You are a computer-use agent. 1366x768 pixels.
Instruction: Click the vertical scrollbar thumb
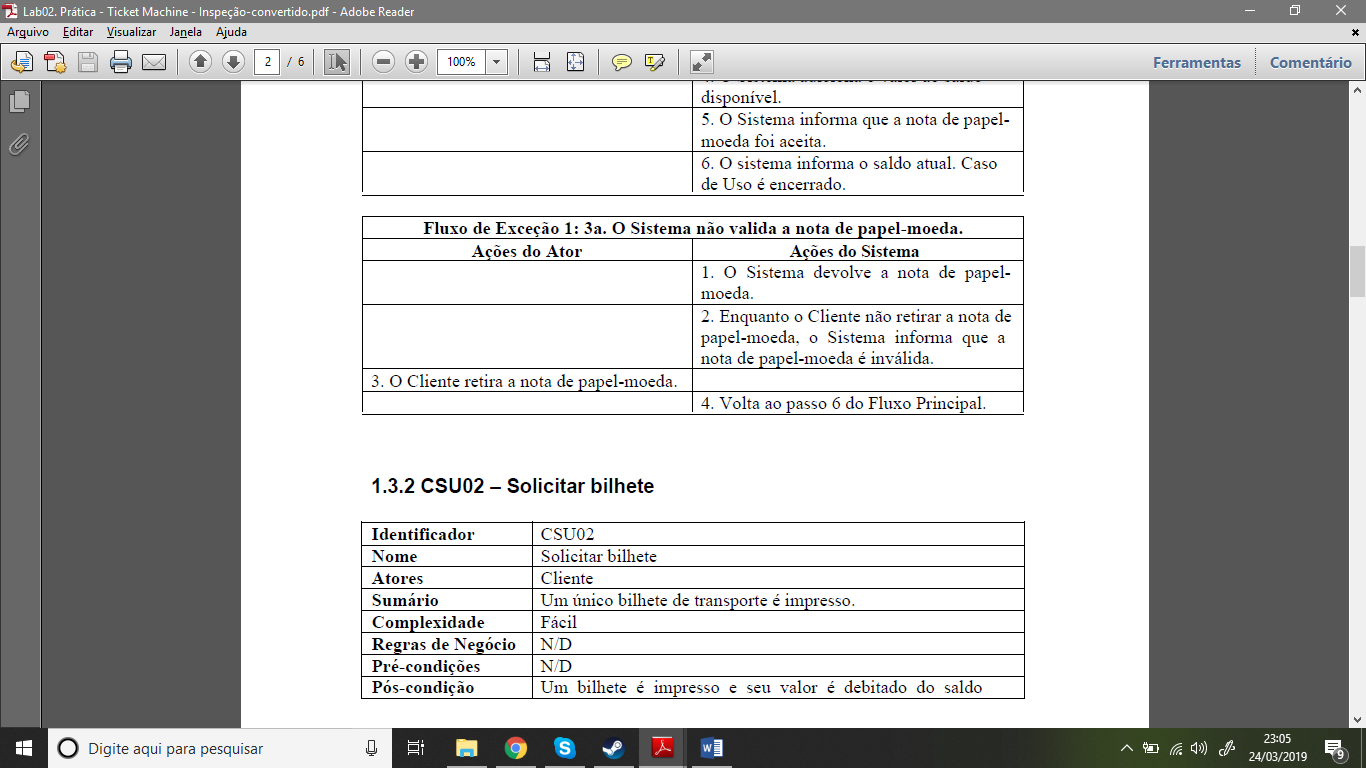coord(1357,271)
